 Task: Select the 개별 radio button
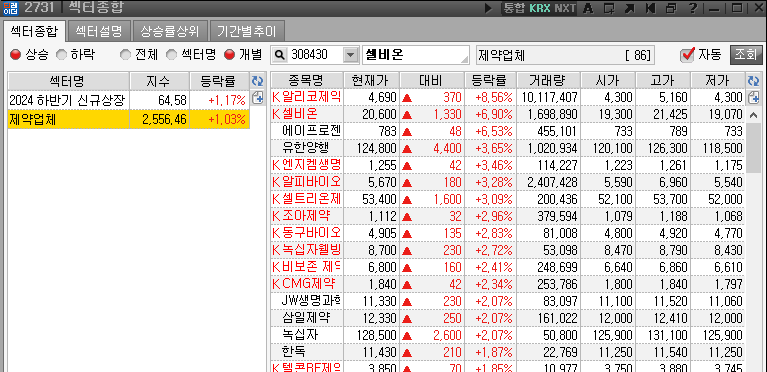coord(229,55)
